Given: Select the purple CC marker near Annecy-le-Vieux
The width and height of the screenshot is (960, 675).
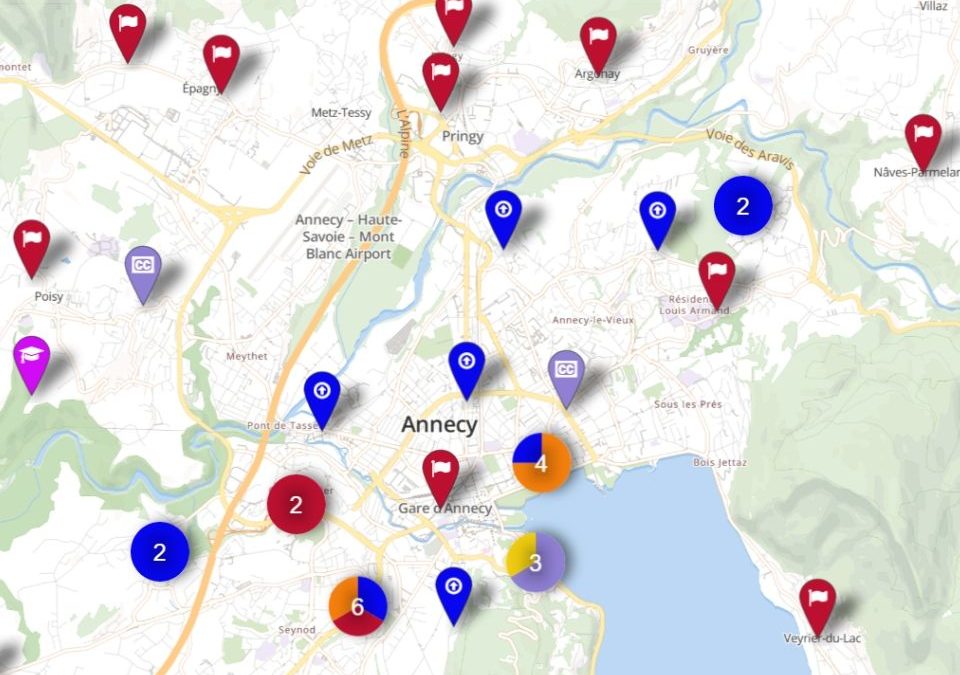Looking at the screenshot, I should pos(566,374).
